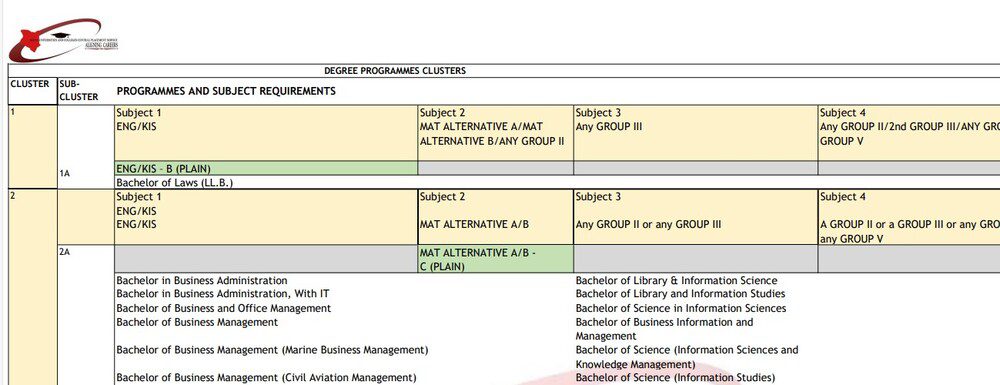Screen dimensions: 1000x385
Task: Click 'Bachelor in Business Administration' first programme line
Action: point(202,280)
